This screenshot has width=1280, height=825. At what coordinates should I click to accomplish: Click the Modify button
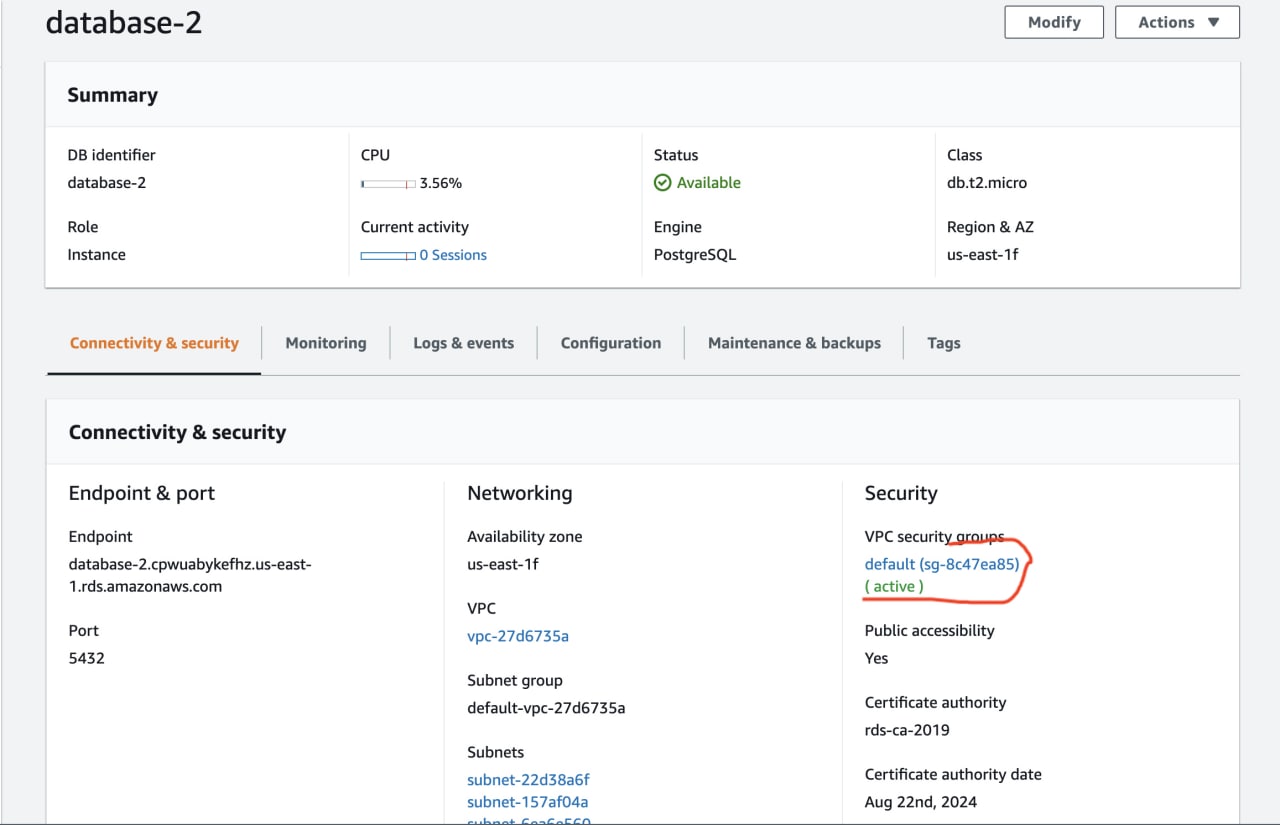click(x=1054, y=22)
